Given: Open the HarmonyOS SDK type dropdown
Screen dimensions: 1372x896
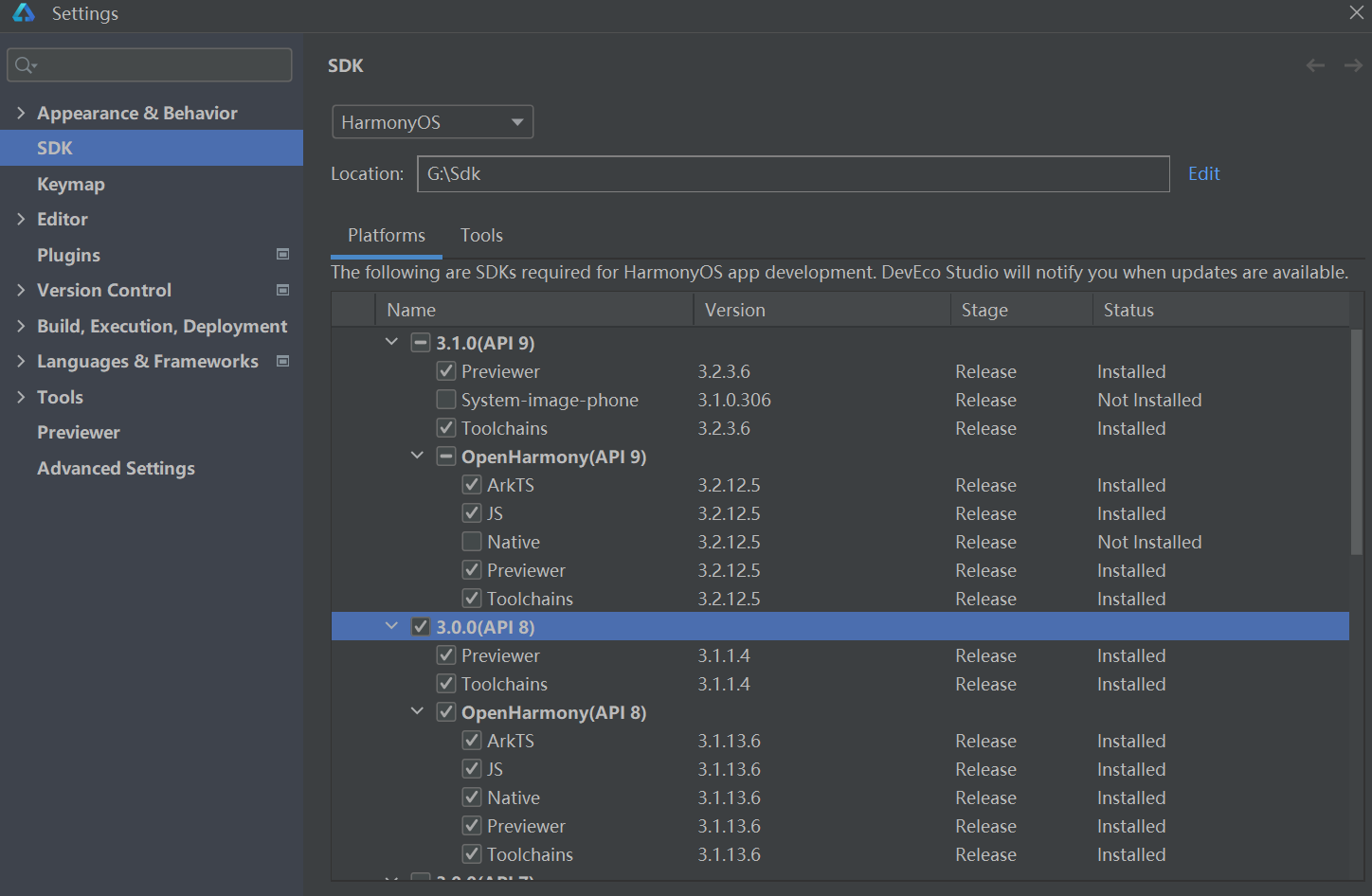Looking at the screenshot, I should (432, 122).
